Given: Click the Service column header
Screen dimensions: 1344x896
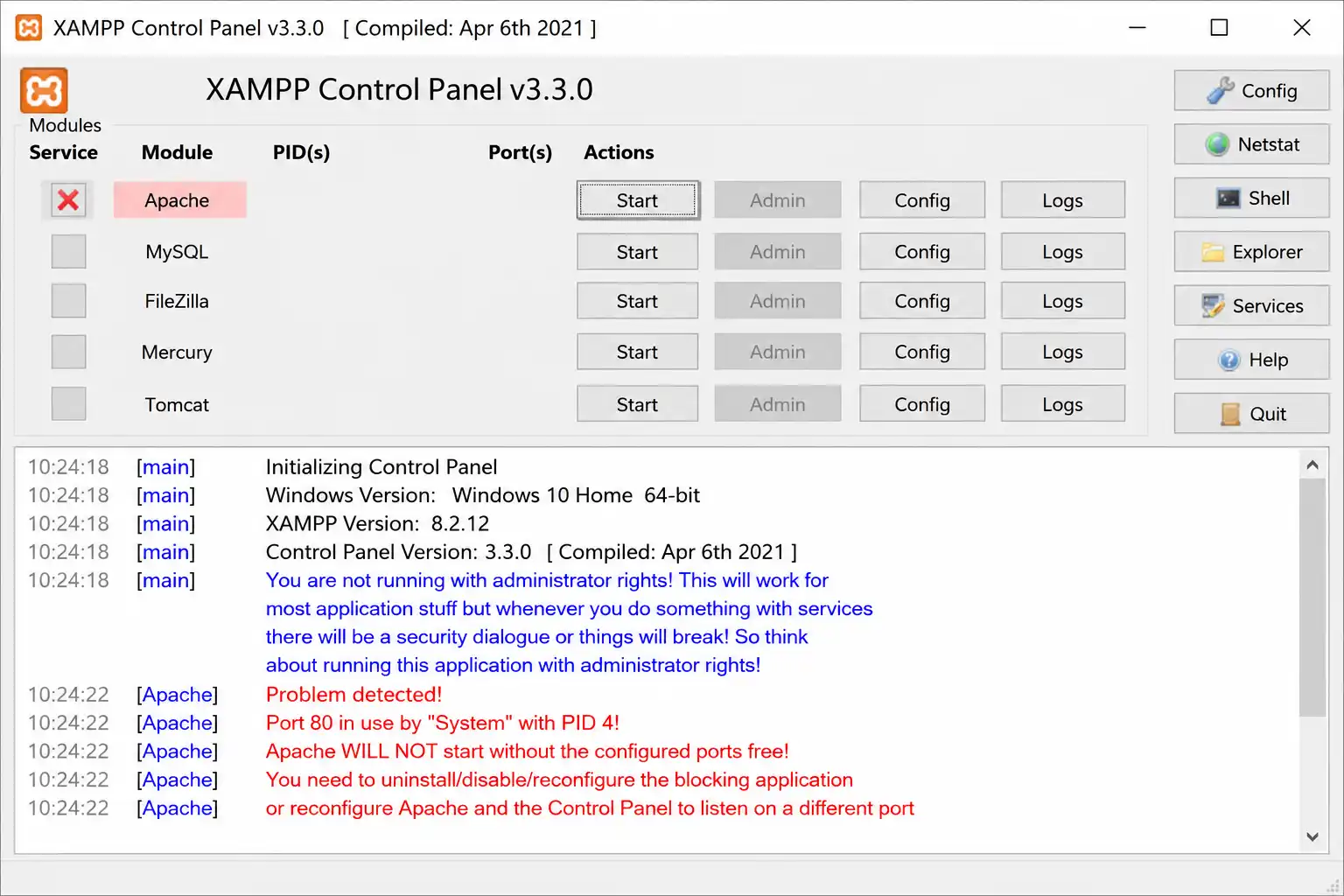Looking at the screenshot, I should click(x=63, y=152).
